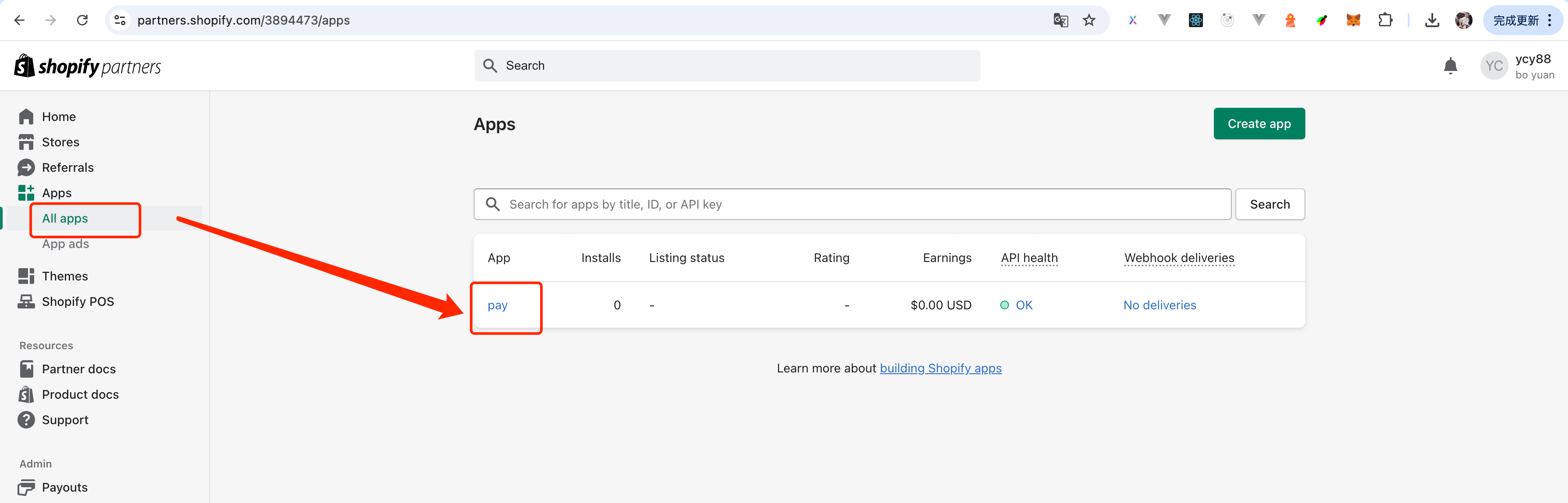Screen dimensions: 1568x503
Task: Open Chrome's three-dot menu
Action: [1550, 21]
